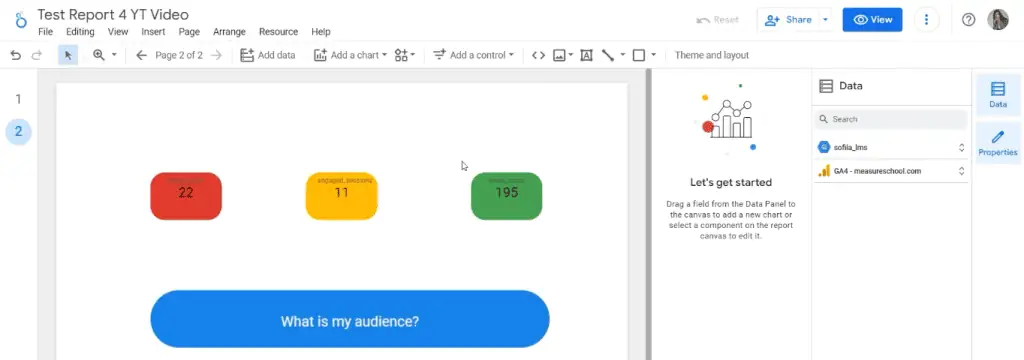Open the Add a chart dropdown
This screenshot has width=1024, height=360.
(350, 56)
